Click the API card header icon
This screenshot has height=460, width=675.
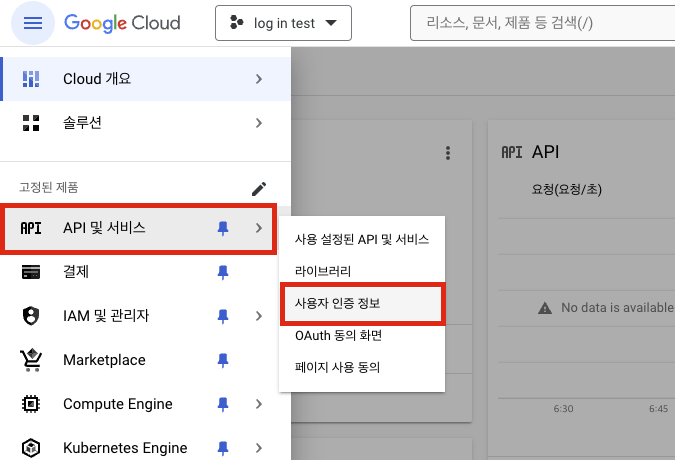pos(512,152)
